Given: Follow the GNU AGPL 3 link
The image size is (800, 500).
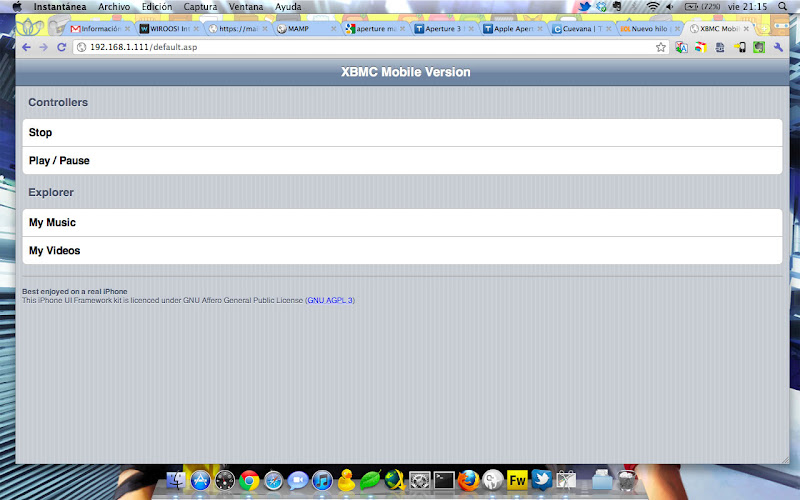Looking at the screenshot, I should click(330, 301).
